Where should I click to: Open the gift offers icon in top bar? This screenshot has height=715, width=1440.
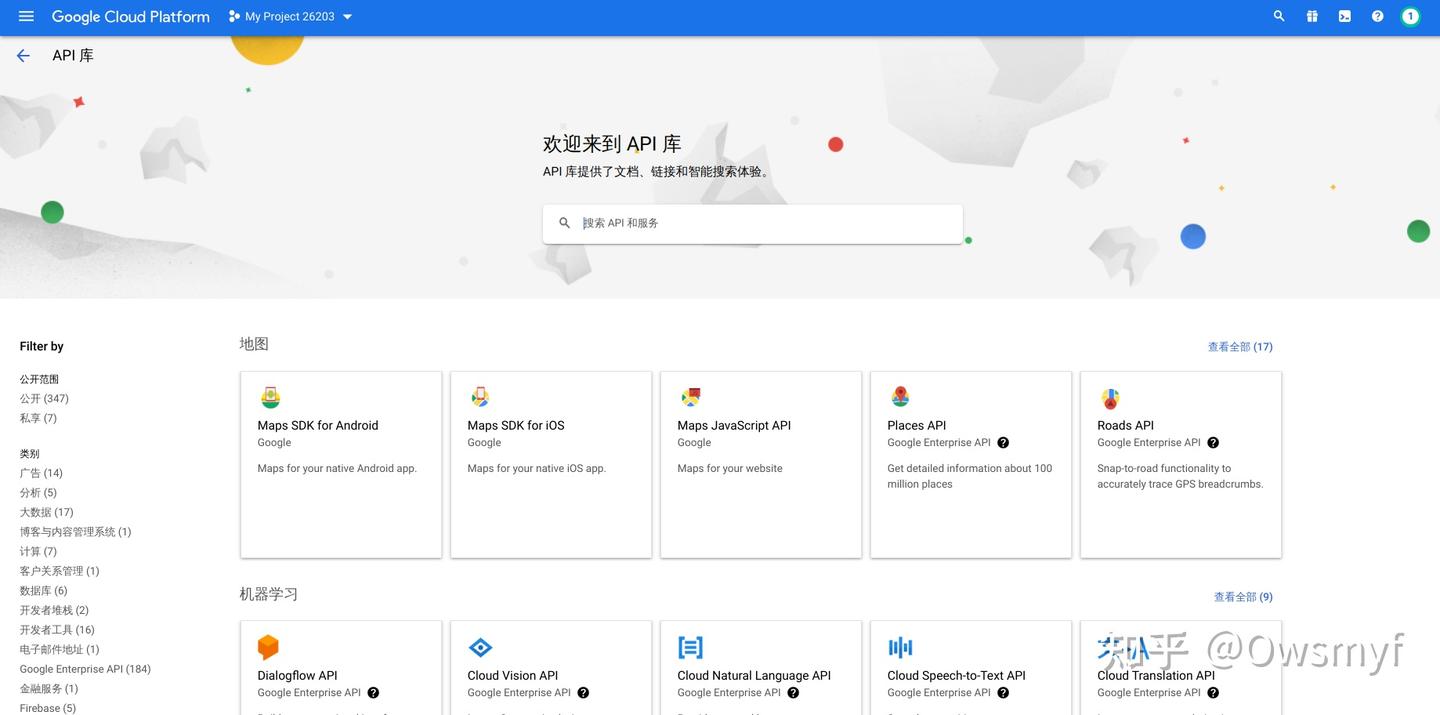1310,15
